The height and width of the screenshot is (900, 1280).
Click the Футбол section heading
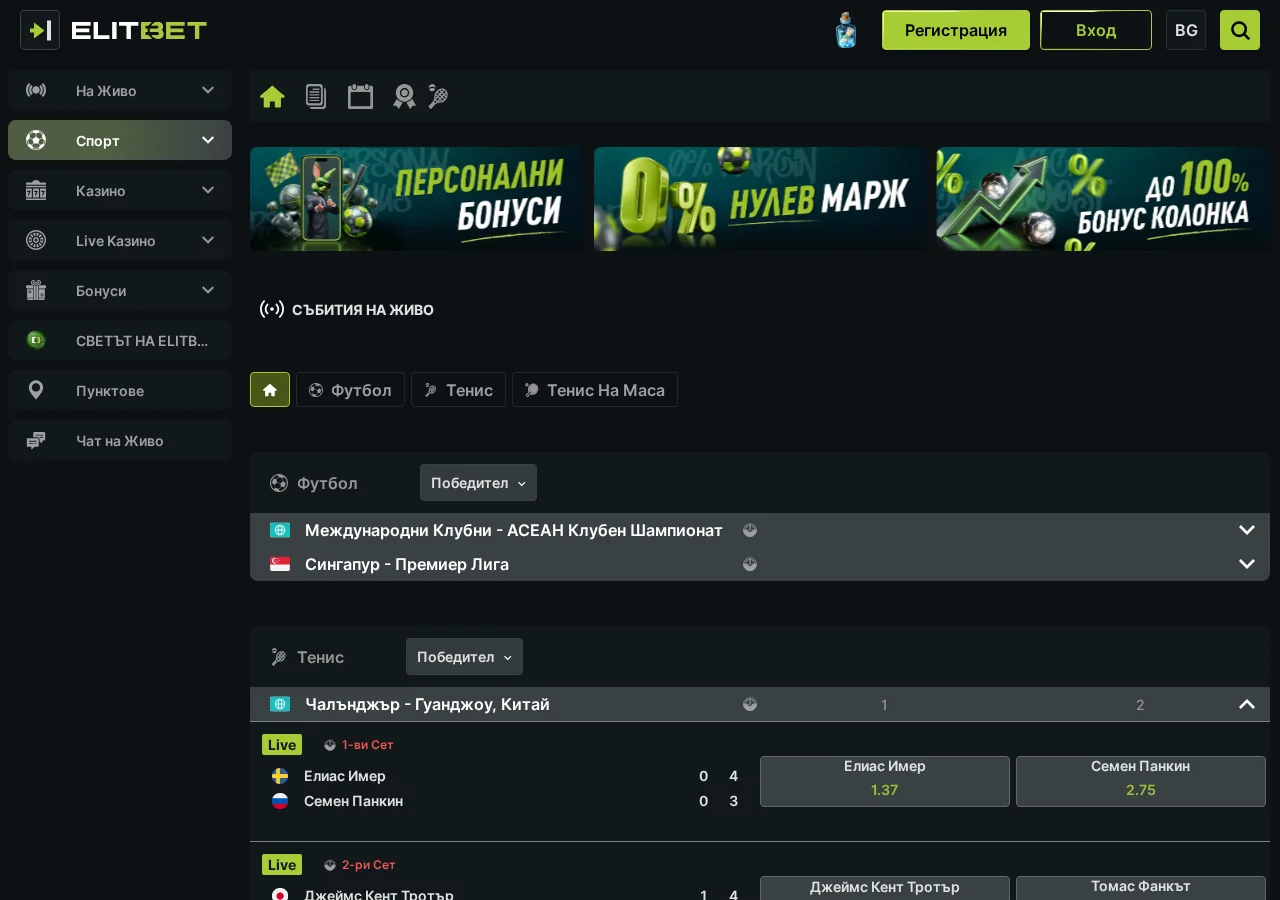click(x=327, y=483)
